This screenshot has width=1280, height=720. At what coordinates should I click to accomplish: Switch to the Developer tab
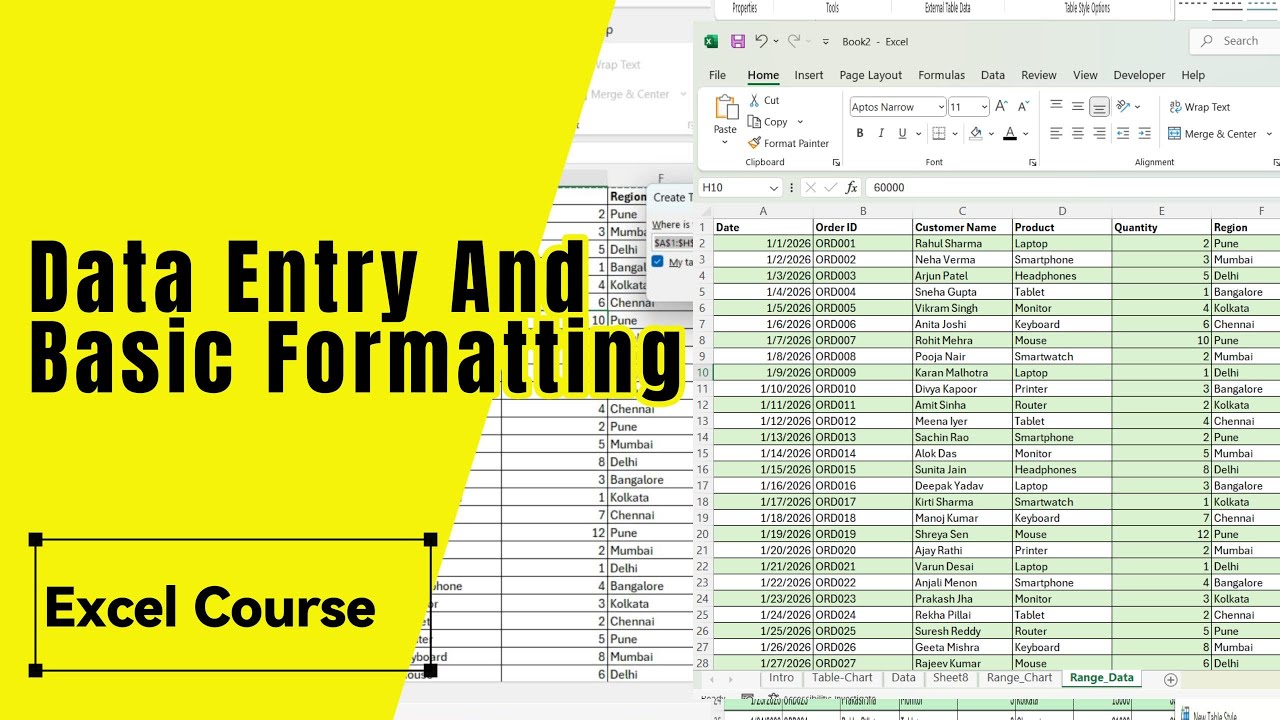(1139, 75)
